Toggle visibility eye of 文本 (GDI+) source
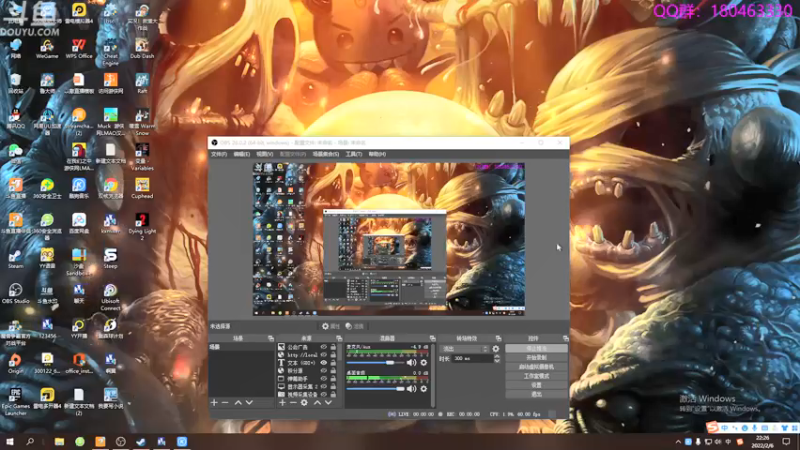The height and width of the screenshot is (450, 800). tap(323, 363)
